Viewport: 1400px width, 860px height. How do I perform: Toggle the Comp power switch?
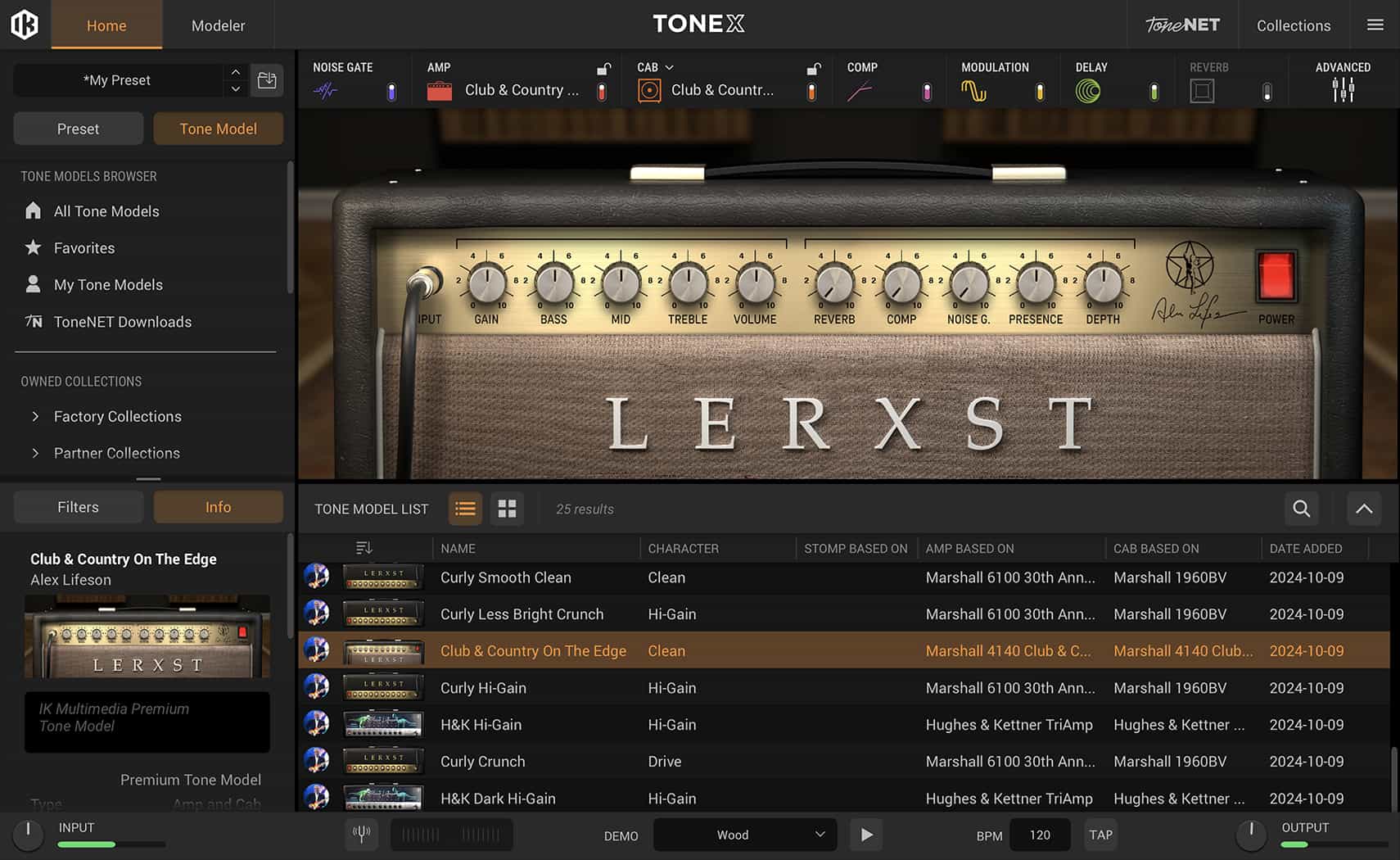pos(927,92)
